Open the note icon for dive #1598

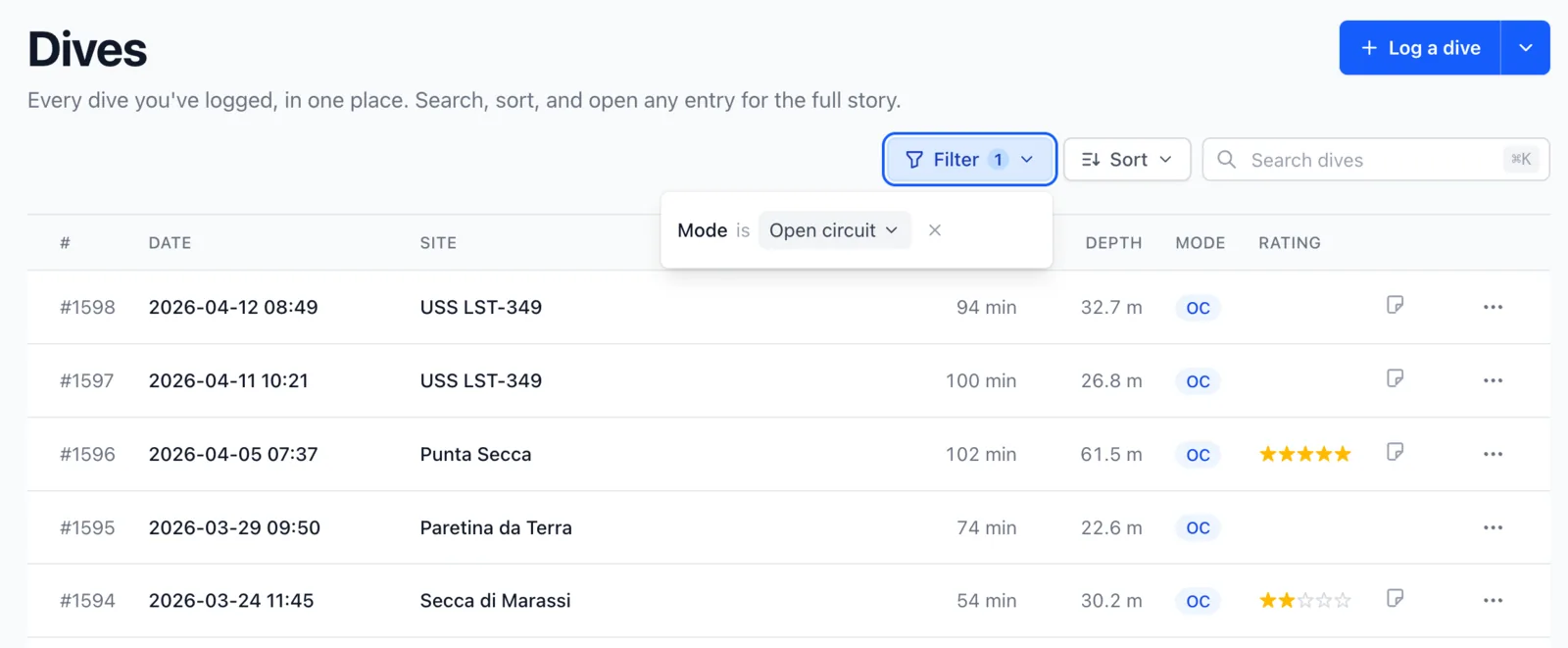point(1396,305)
